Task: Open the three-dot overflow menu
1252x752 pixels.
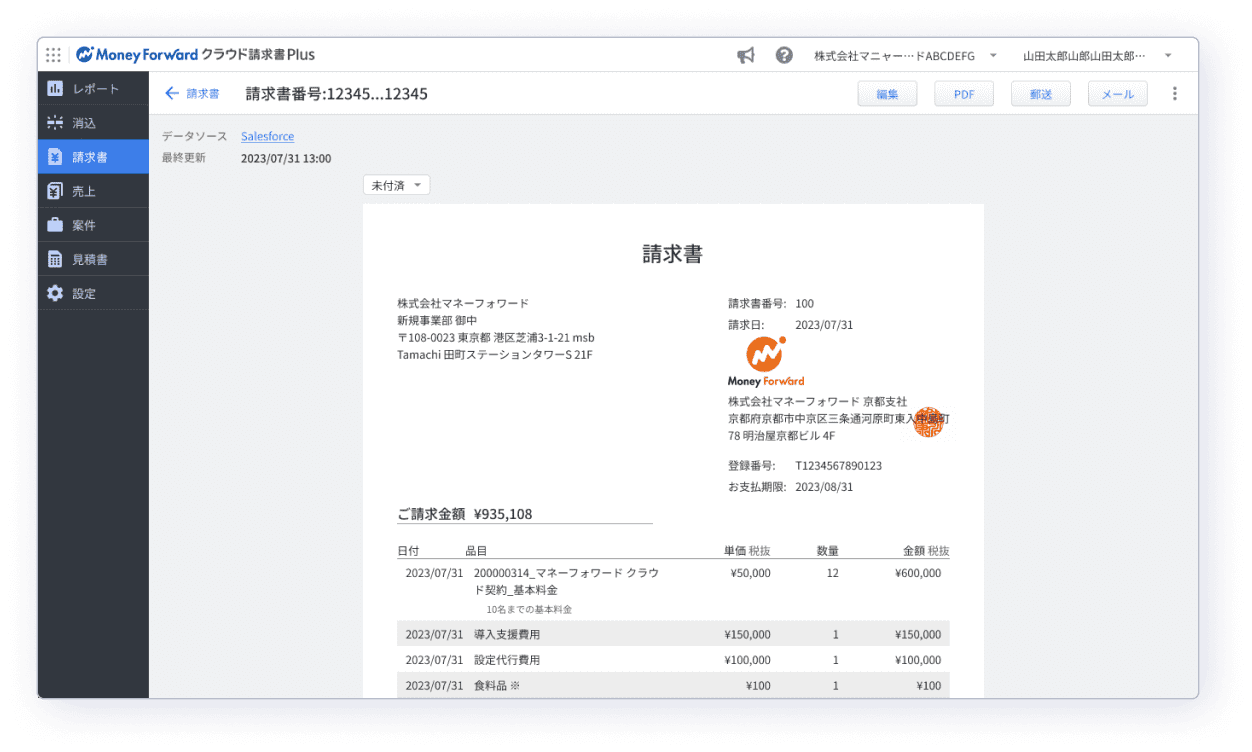Action: point(1175,92)
